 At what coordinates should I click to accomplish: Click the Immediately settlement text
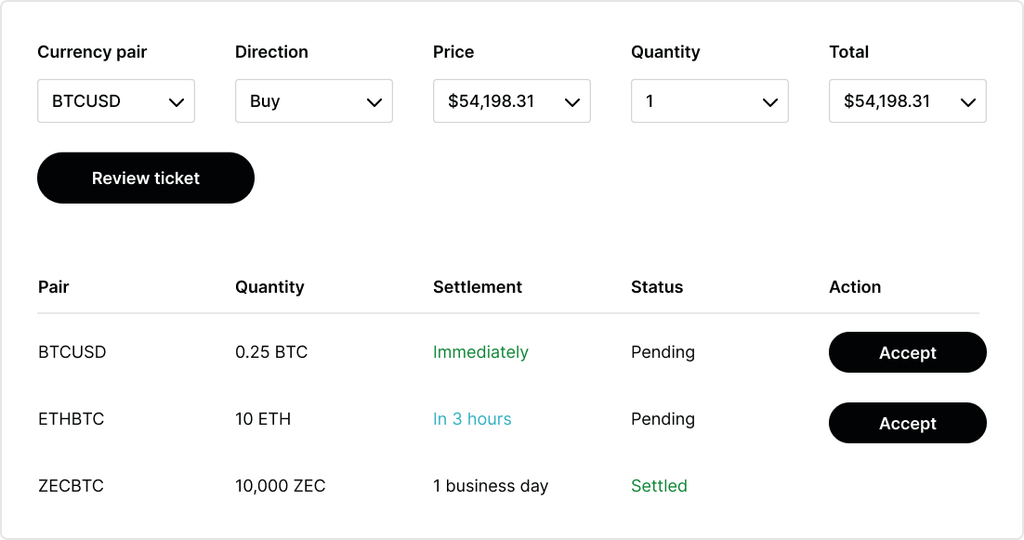481,352
